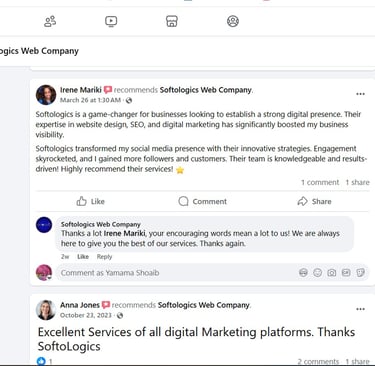Like the Softologics Web Company comment
This screenshot has height=366, width=375.
click(83, 257)
